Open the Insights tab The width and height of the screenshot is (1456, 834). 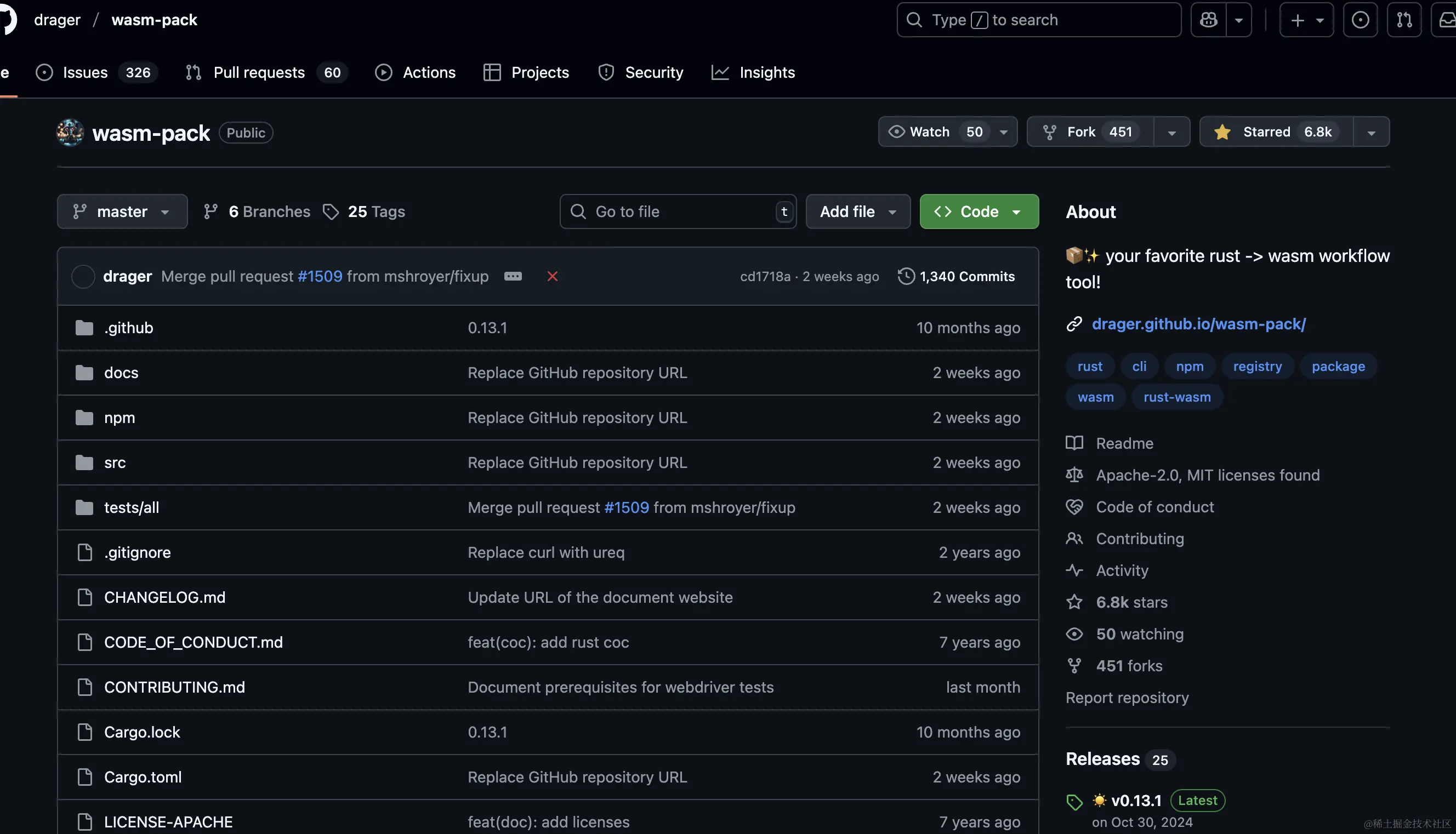point(753,72)
